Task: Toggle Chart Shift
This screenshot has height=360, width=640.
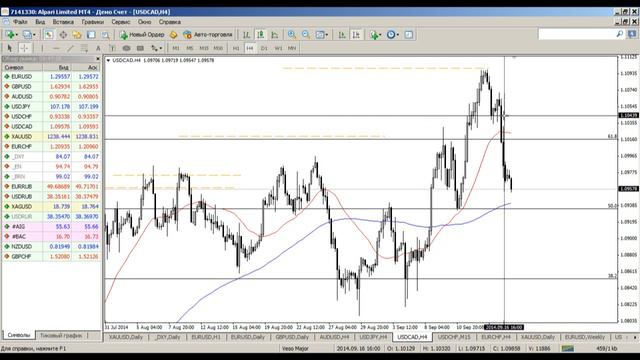Action: click(356, 35)
